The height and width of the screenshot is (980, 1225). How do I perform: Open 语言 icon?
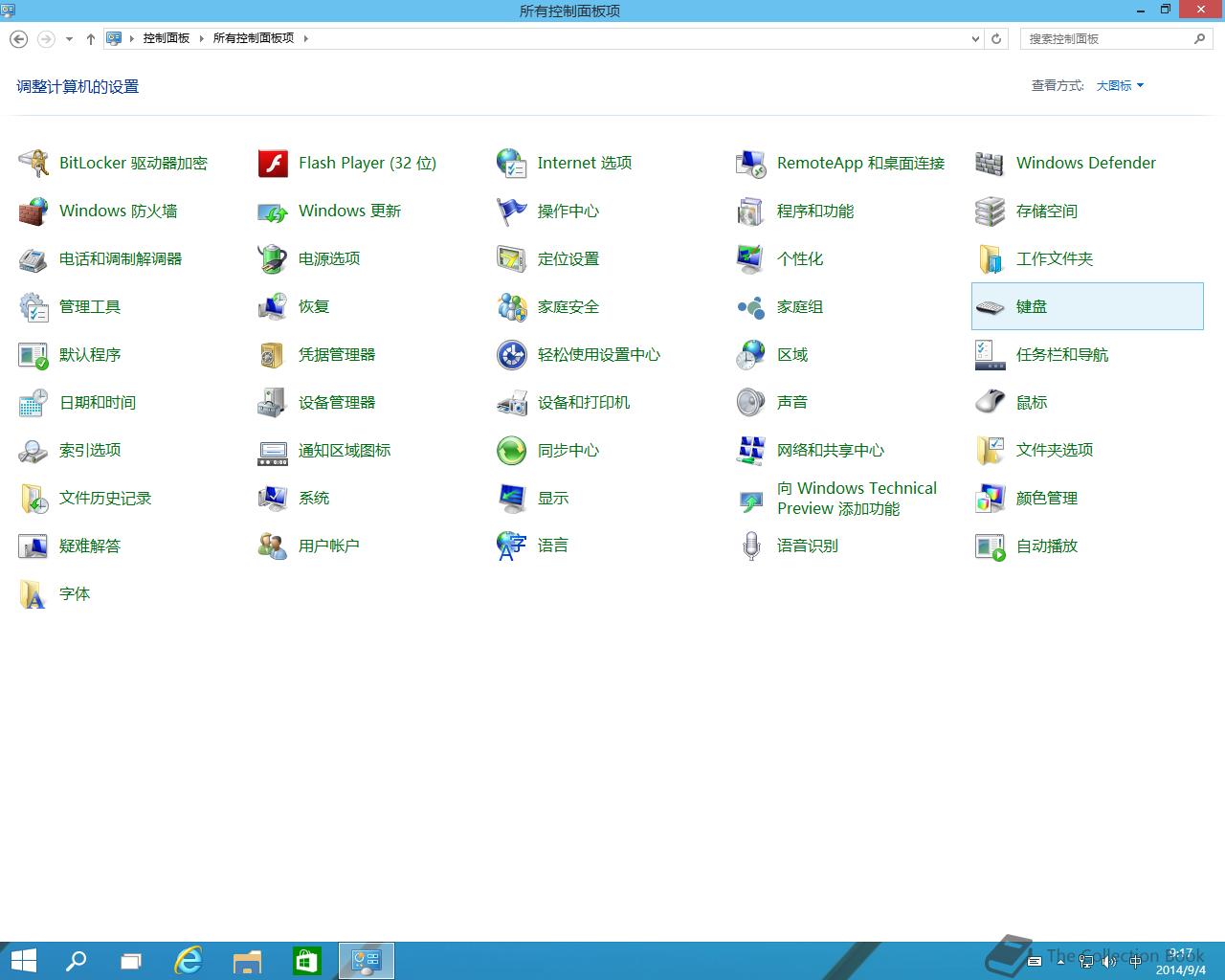[x=512, y=546]
